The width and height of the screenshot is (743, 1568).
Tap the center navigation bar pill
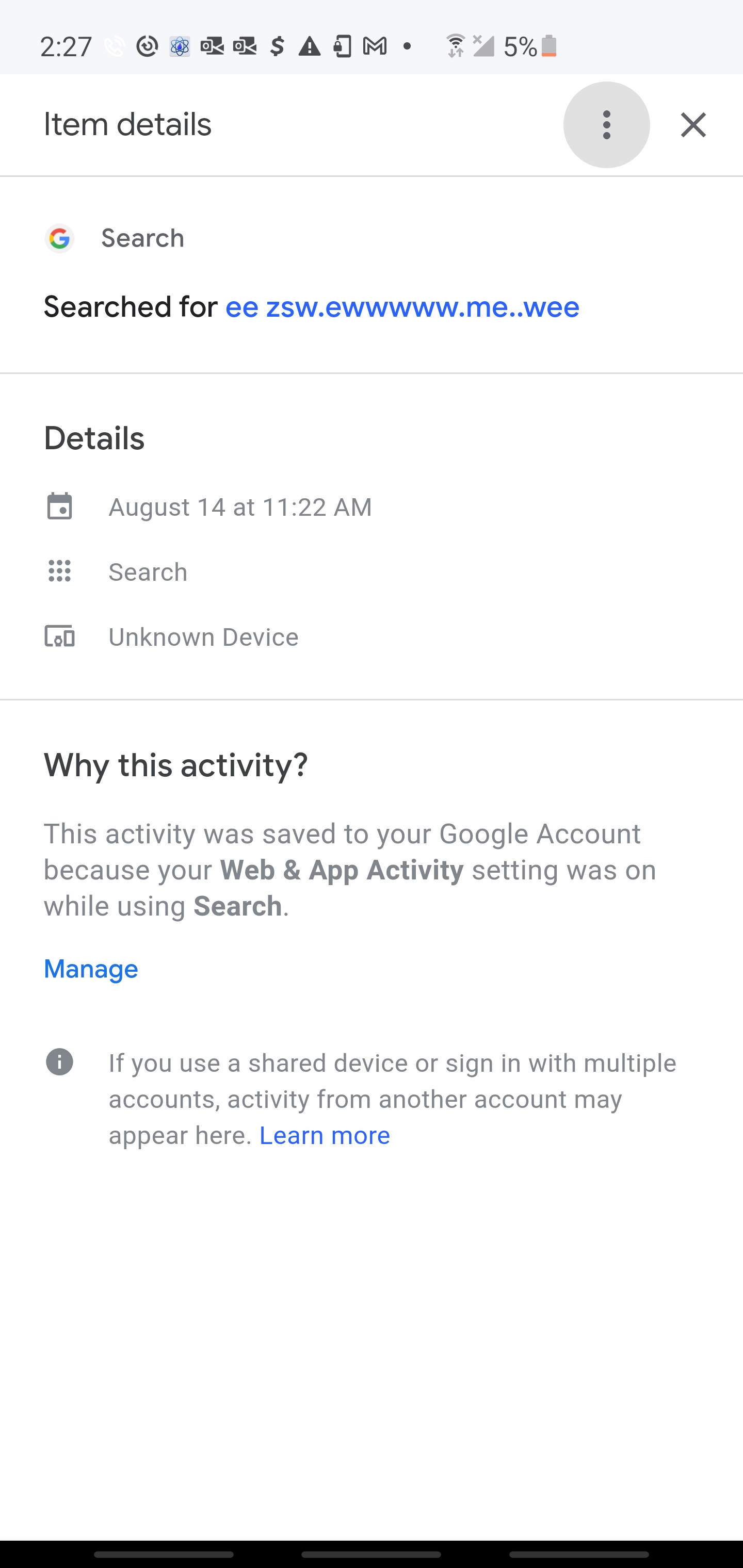pos(371,1554)
